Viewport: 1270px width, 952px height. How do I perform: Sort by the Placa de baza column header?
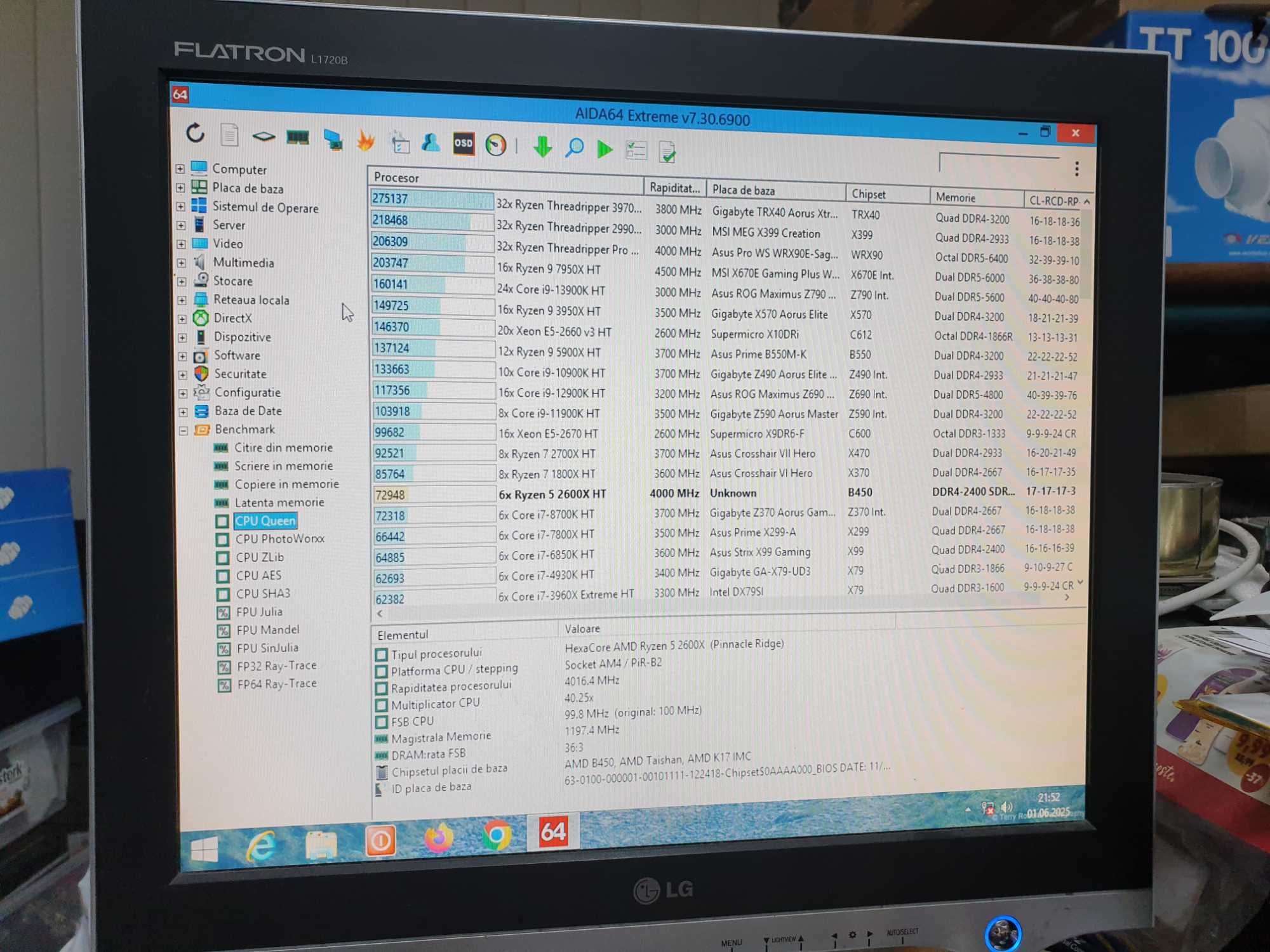point(776,190)
